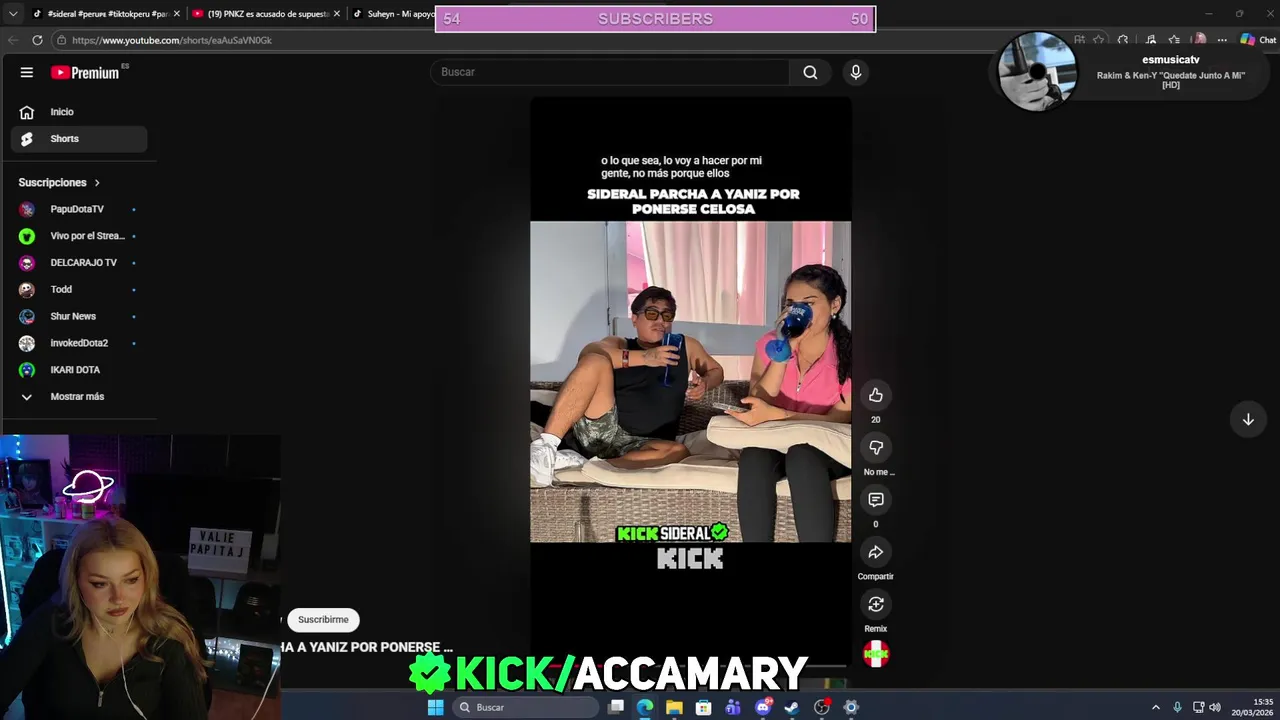Open Microsoft Store from taskbar
Screen dimensions: 1280x720
point(704,707)
